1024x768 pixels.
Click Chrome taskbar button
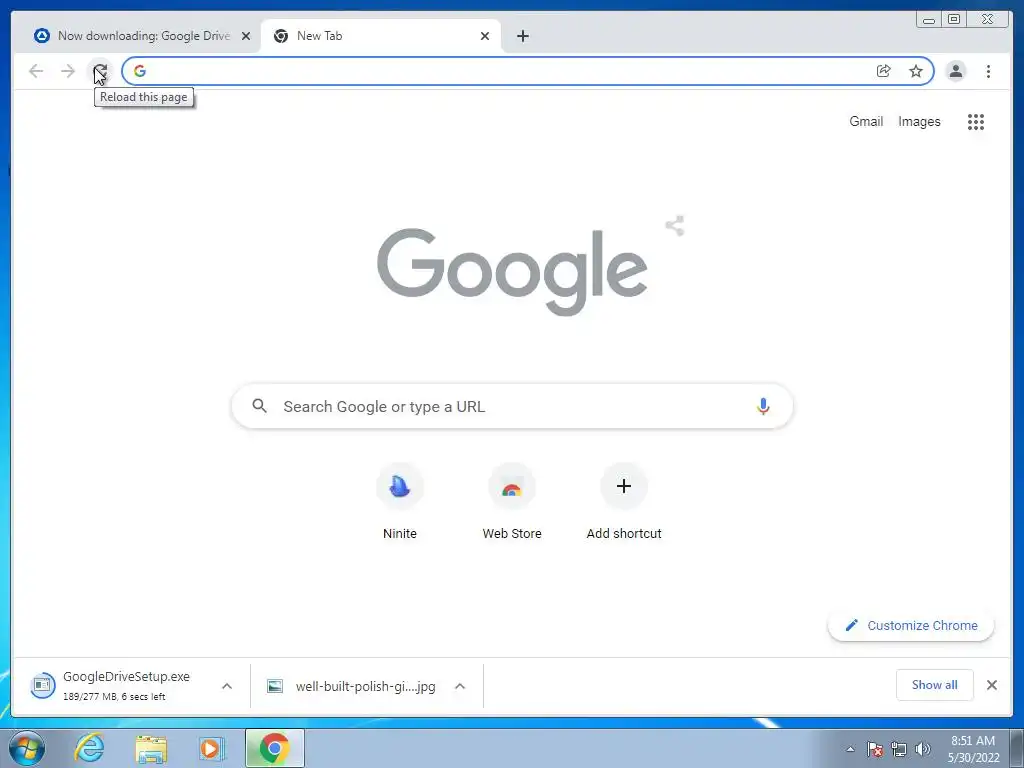point(275,748)
